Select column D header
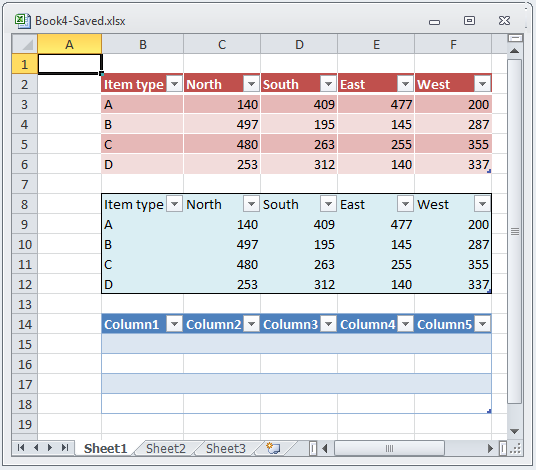Screen dimensions: 536x470 pos(299,44)
